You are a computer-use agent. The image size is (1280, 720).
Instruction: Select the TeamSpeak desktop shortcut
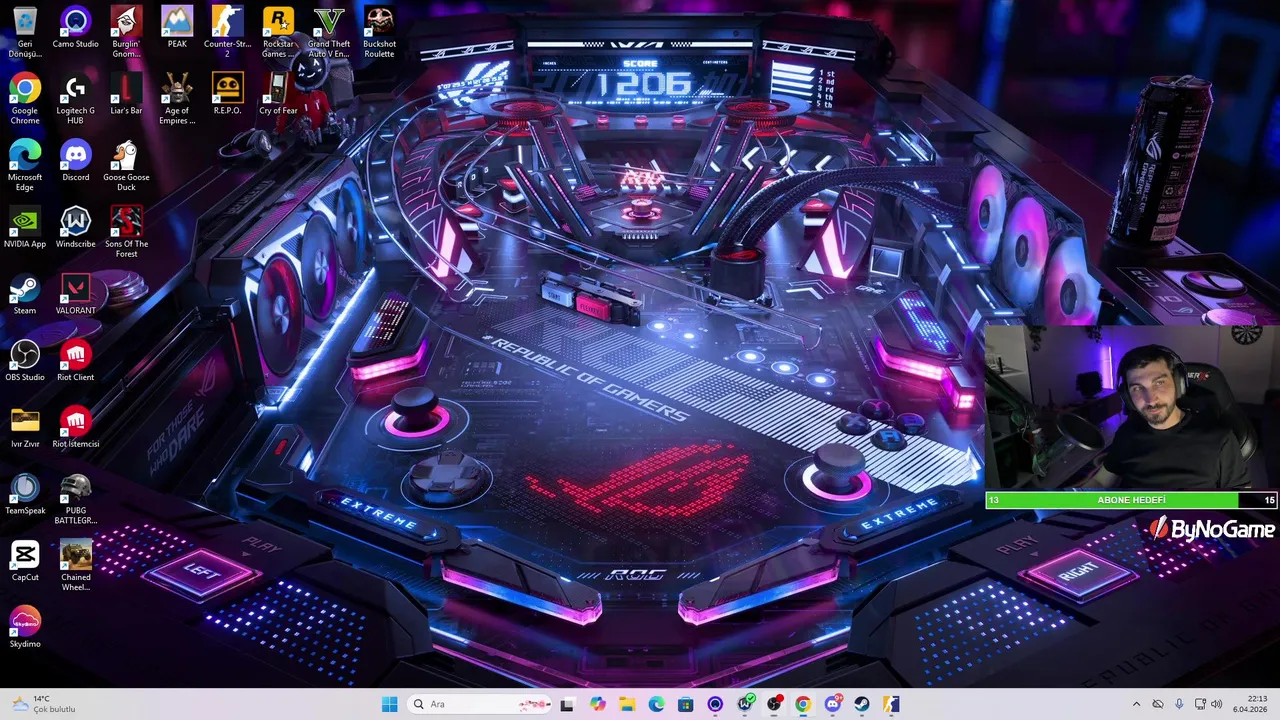pyautogui.click(x=25, y=495)
